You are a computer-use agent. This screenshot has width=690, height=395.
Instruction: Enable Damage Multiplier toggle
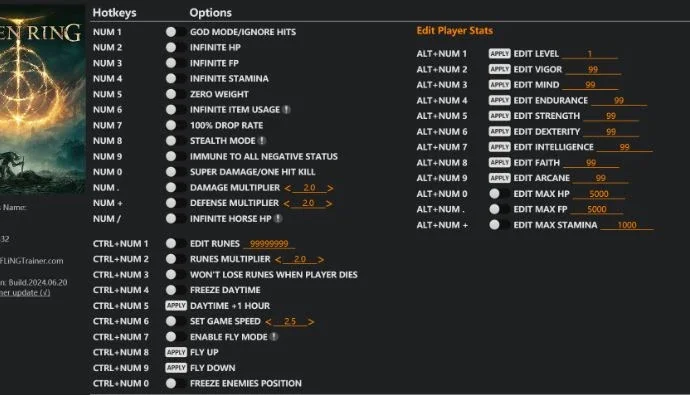pos(176,187)
